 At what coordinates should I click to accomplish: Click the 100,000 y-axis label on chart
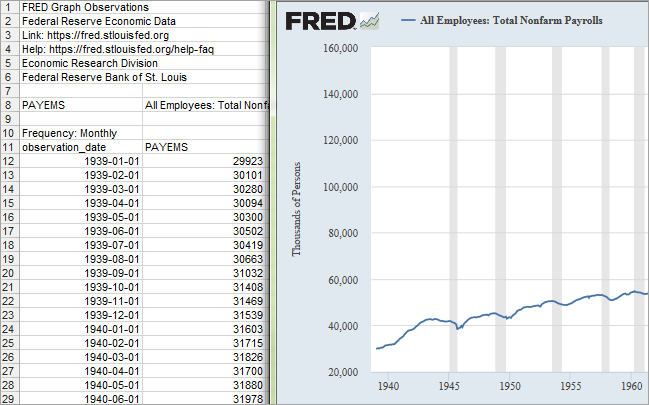pyautogui.click(x=340, y=187)
